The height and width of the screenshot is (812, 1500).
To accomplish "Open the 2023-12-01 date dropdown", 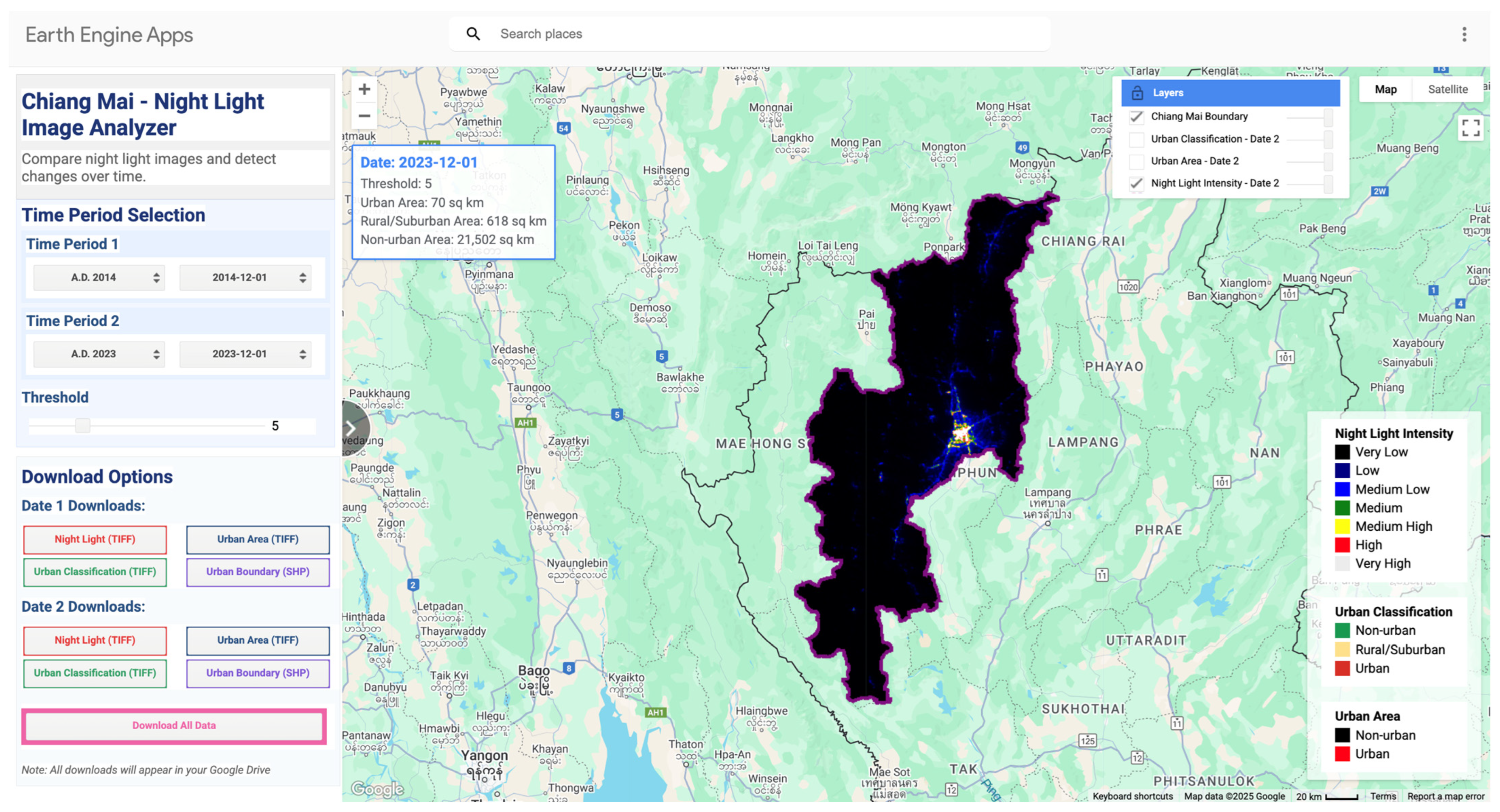I will tap(245, 354).
